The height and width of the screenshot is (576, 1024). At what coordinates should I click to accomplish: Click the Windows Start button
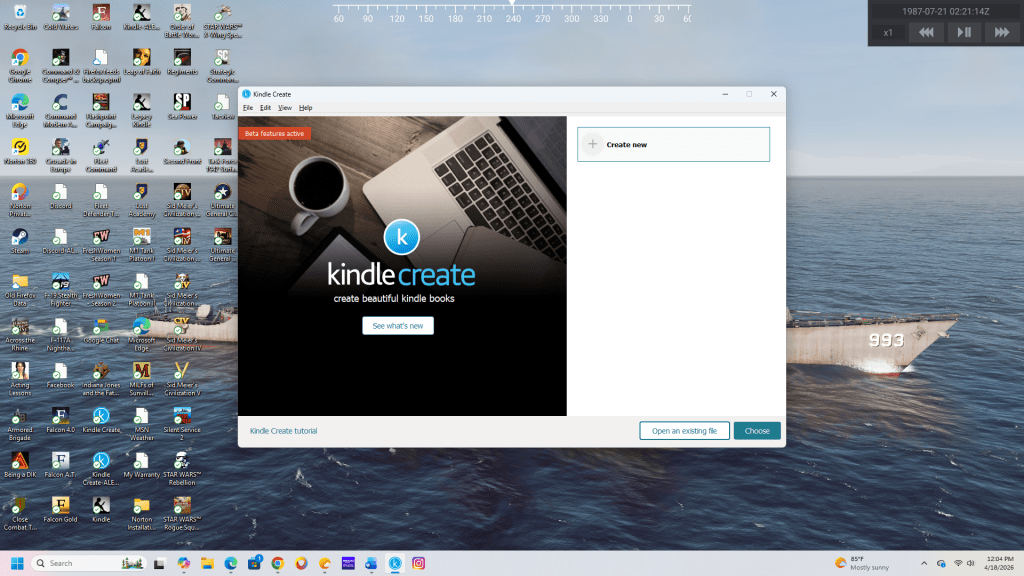18,563
